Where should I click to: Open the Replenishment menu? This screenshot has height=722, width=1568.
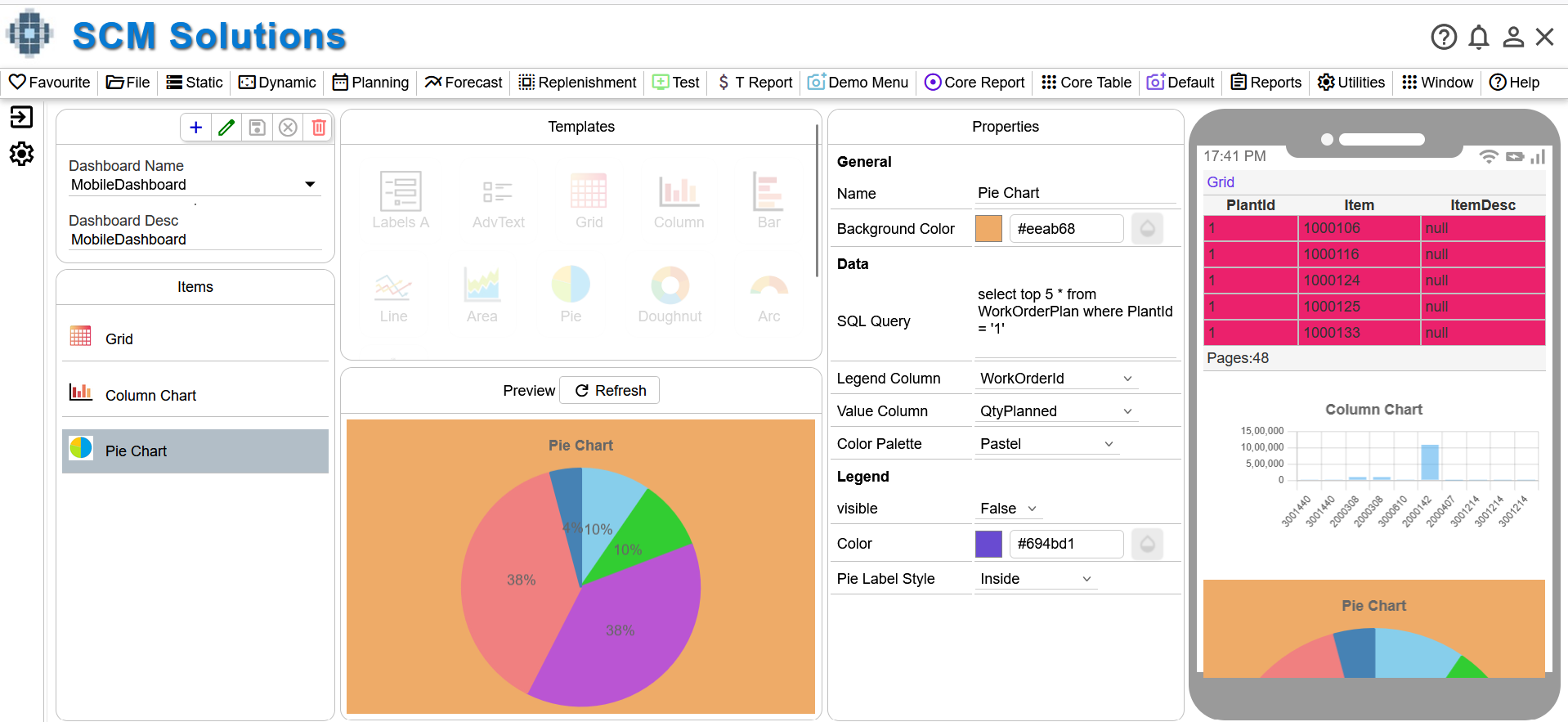coord(577,83)
